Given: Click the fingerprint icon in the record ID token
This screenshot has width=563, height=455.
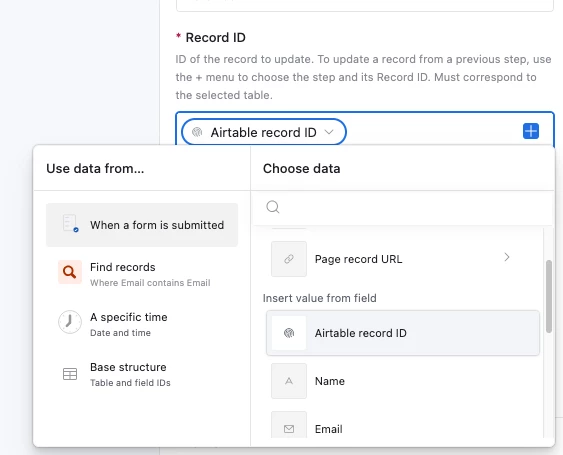Looking at the screenshot, I should pyautogui.click(x=197, y=132).
